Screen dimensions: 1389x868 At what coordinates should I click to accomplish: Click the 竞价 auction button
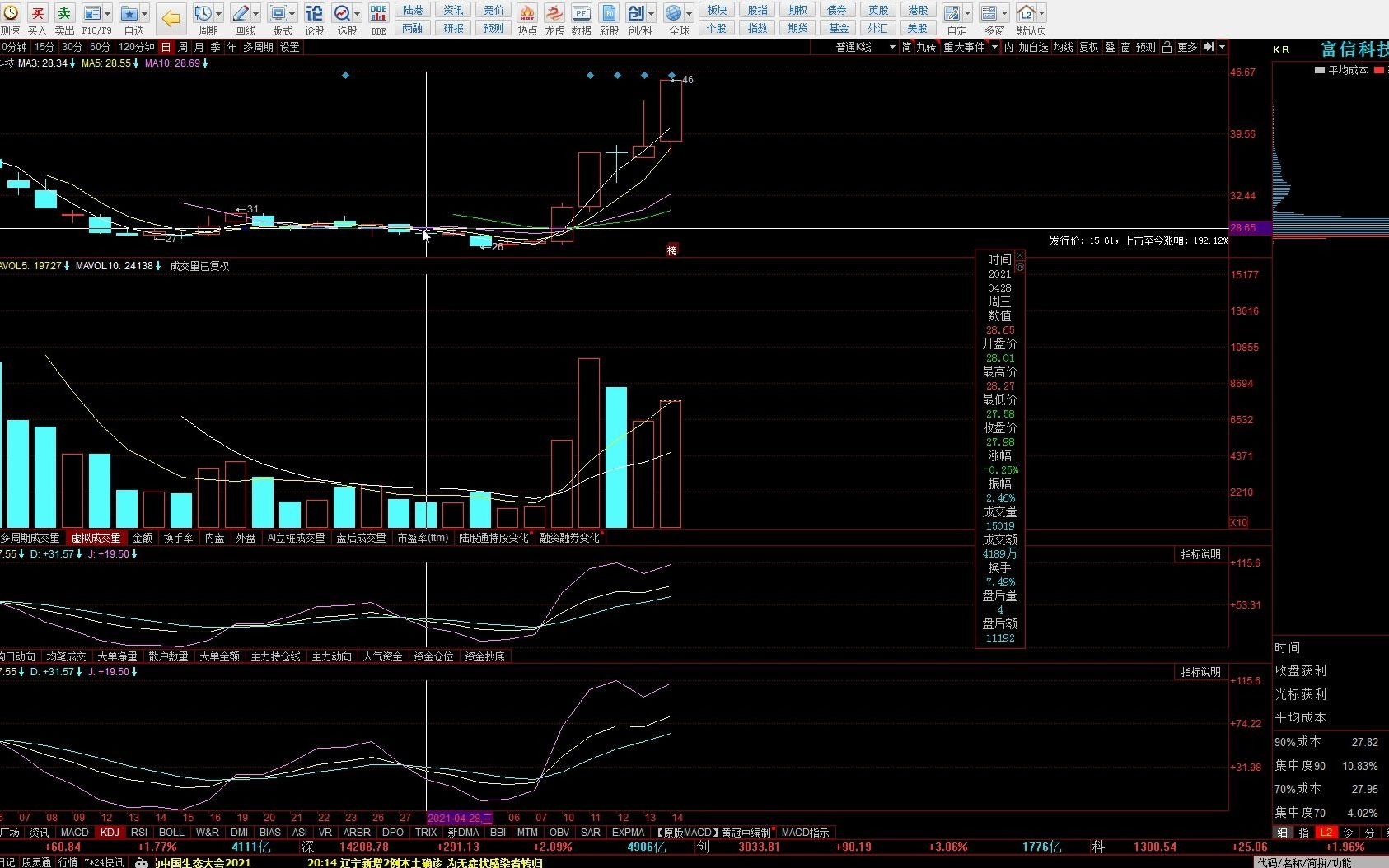point(494,10)
